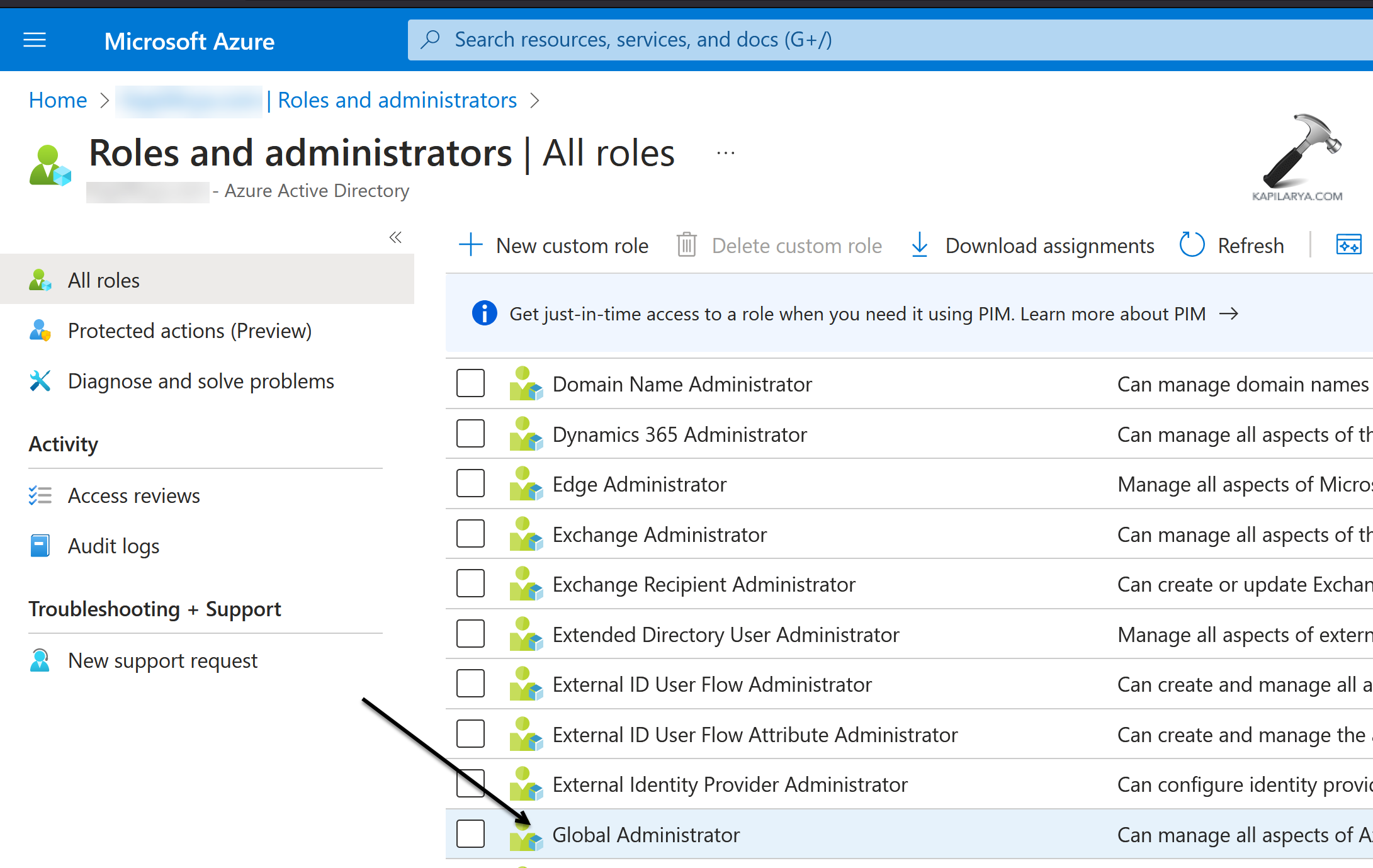Click the New custom role plus icon
Screen dimensions: 1373x868
(x=470, y=245)
